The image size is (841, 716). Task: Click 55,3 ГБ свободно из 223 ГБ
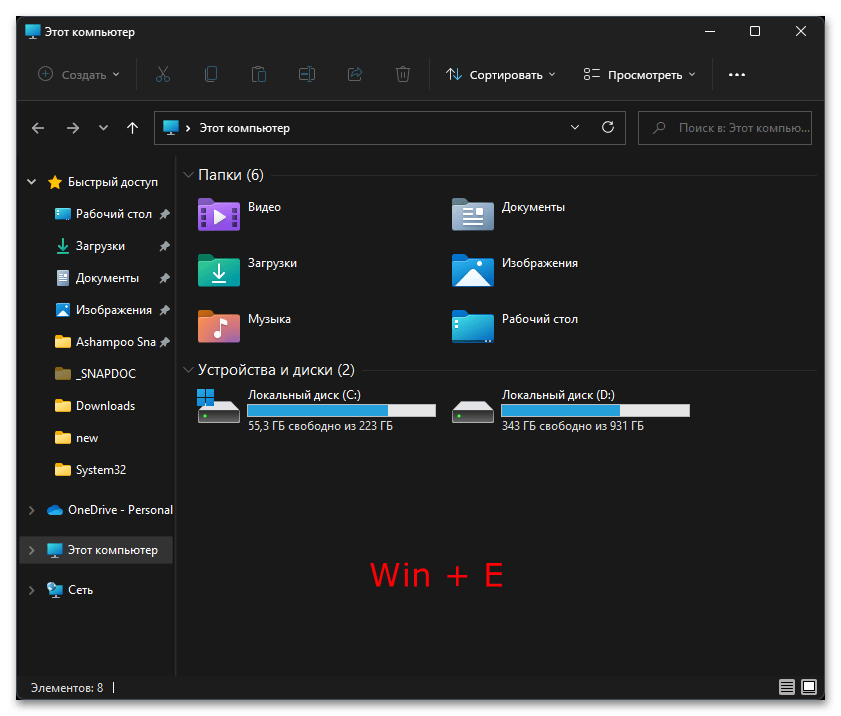(320, 426)
